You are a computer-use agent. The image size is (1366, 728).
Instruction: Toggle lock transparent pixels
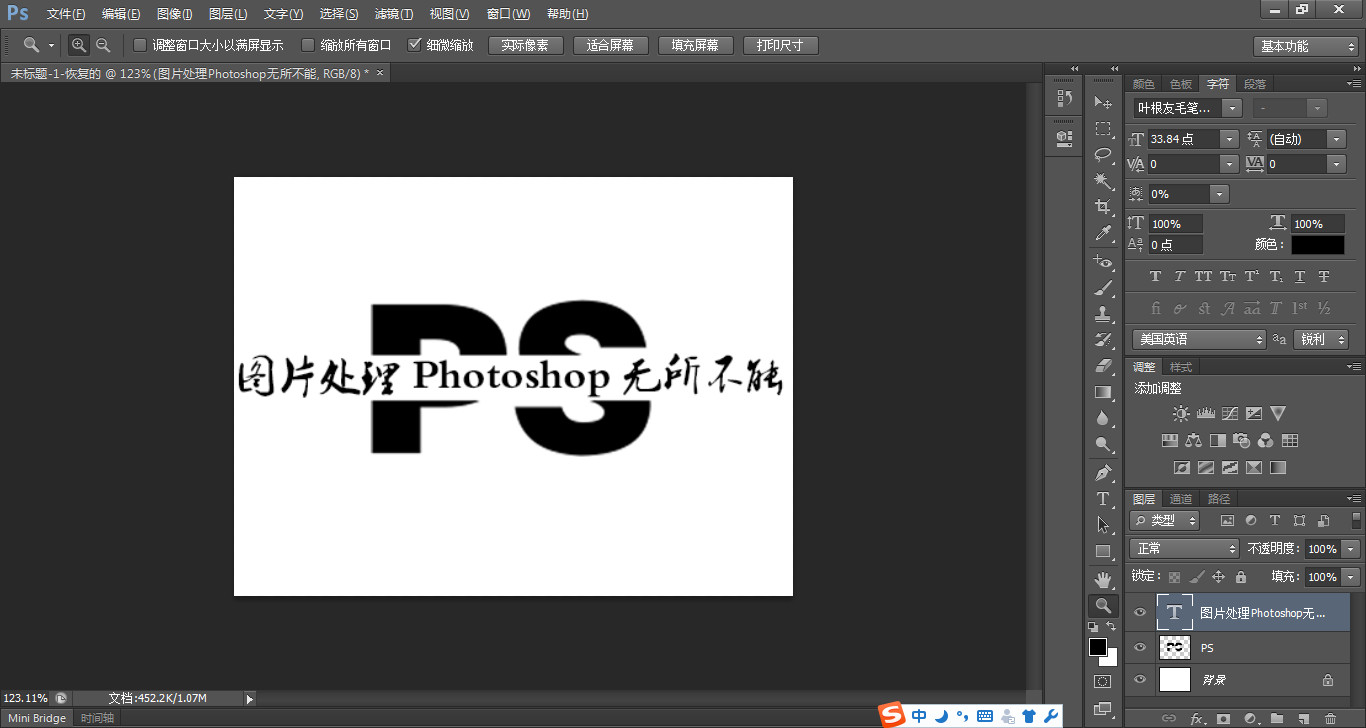click(1175, 577)
